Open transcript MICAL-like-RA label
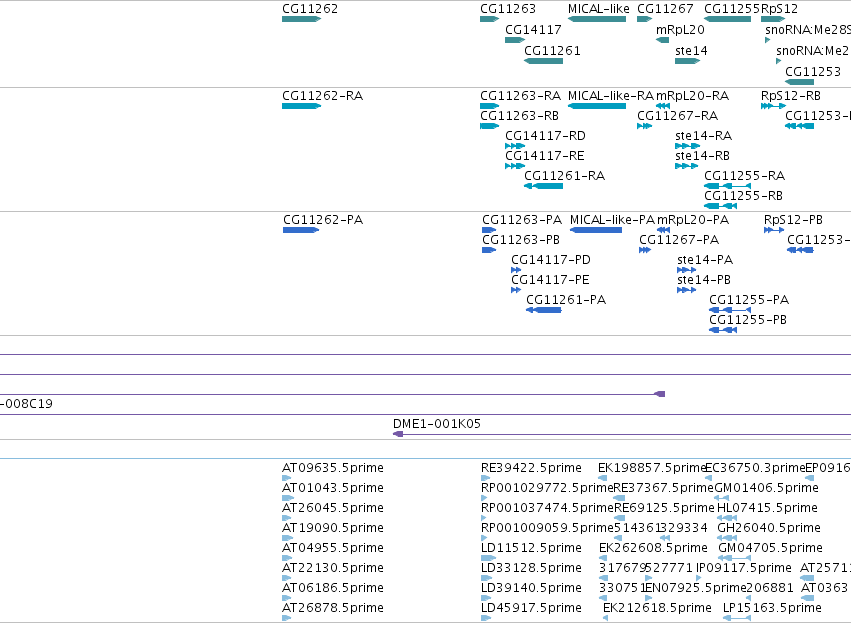851x623 pixels. 611,96
